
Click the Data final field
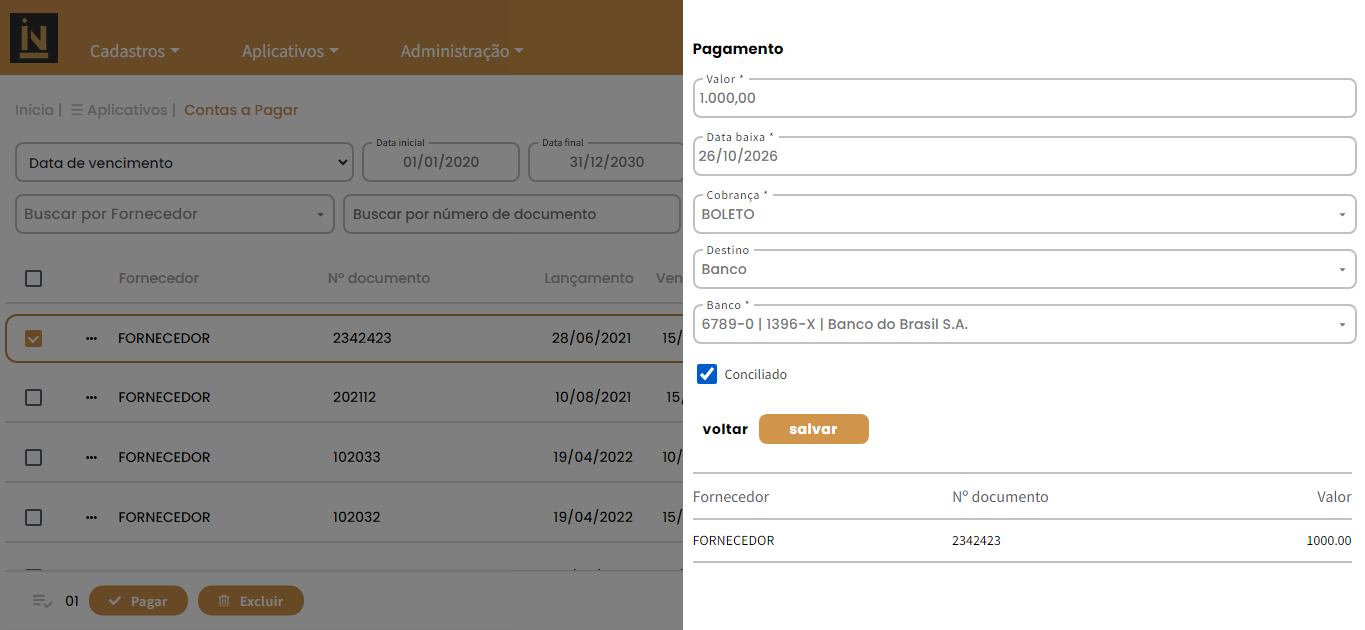606,162
